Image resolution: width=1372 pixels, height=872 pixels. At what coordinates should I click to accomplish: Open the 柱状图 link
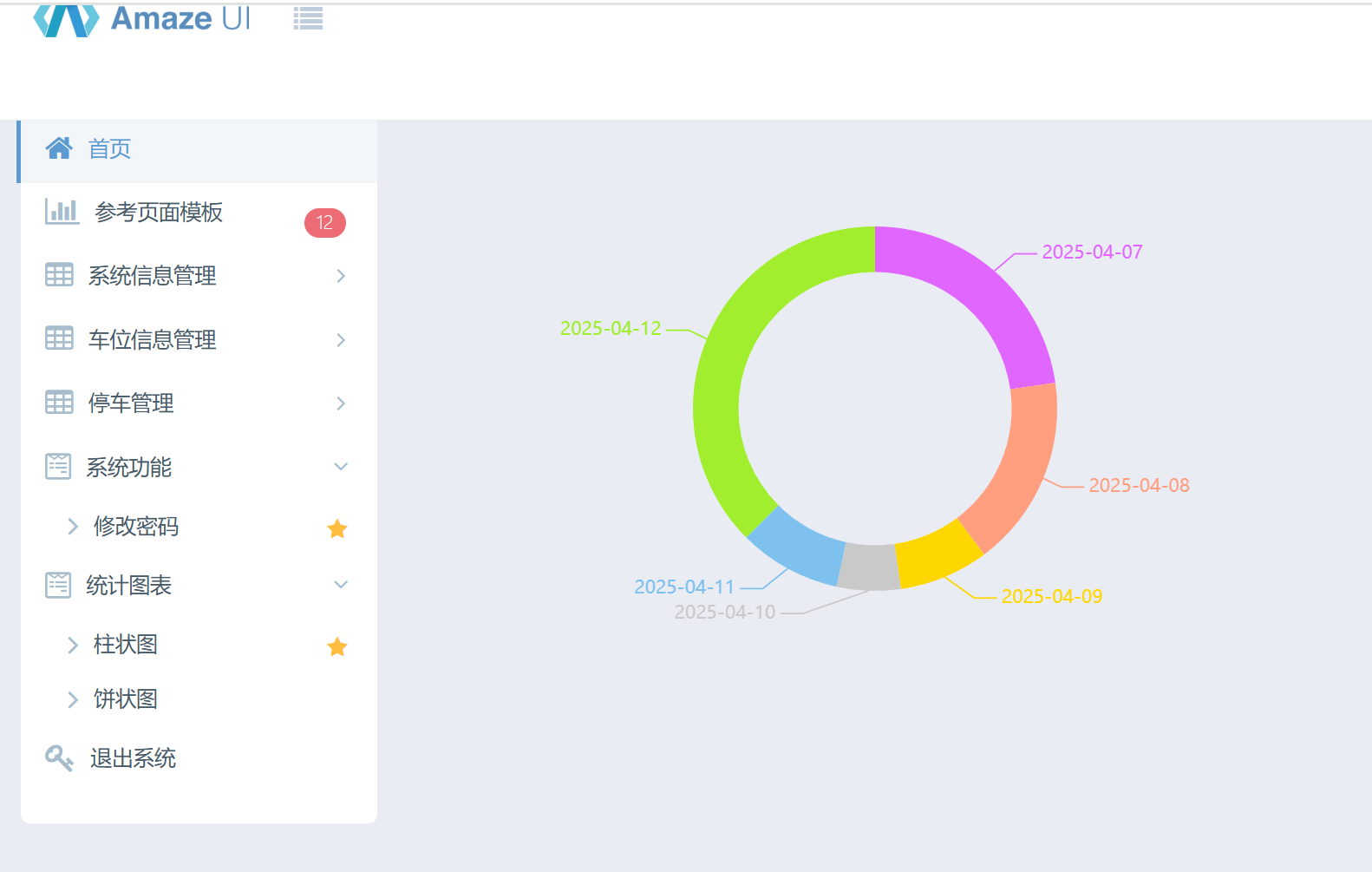click(x=126, y=645)
